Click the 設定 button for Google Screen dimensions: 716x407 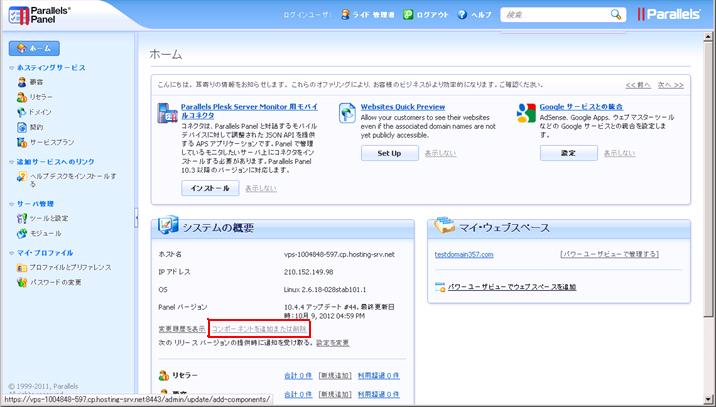[x=569, y=153]
